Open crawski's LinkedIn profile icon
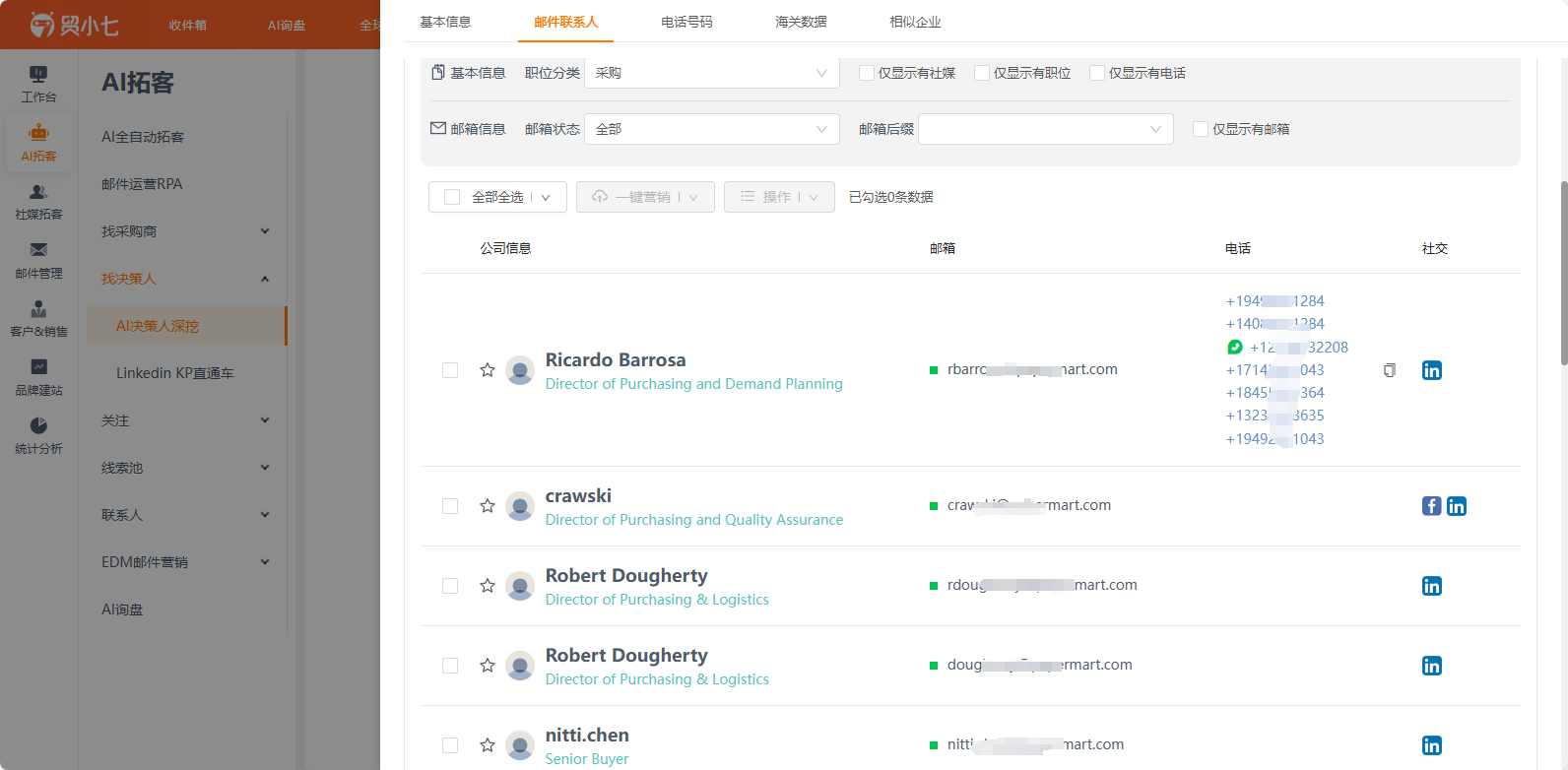Screen dimensions: 1568x770 (x=1457, y=506)
